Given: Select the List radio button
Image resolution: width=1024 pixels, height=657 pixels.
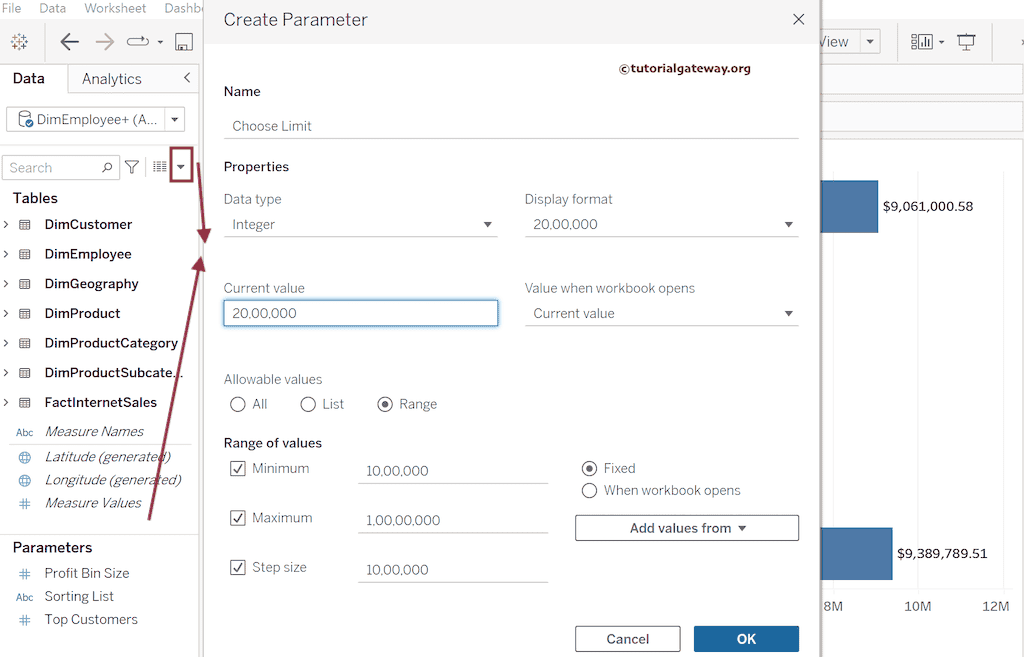Looking at the screenshot, I should [x=308, y=404].
